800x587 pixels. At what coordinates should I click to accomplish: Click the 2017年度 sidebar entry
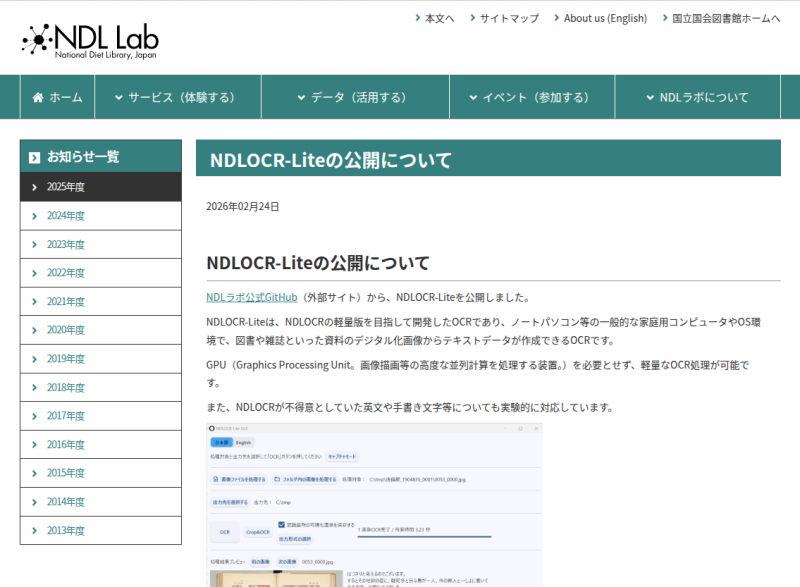tap(66, 416)
